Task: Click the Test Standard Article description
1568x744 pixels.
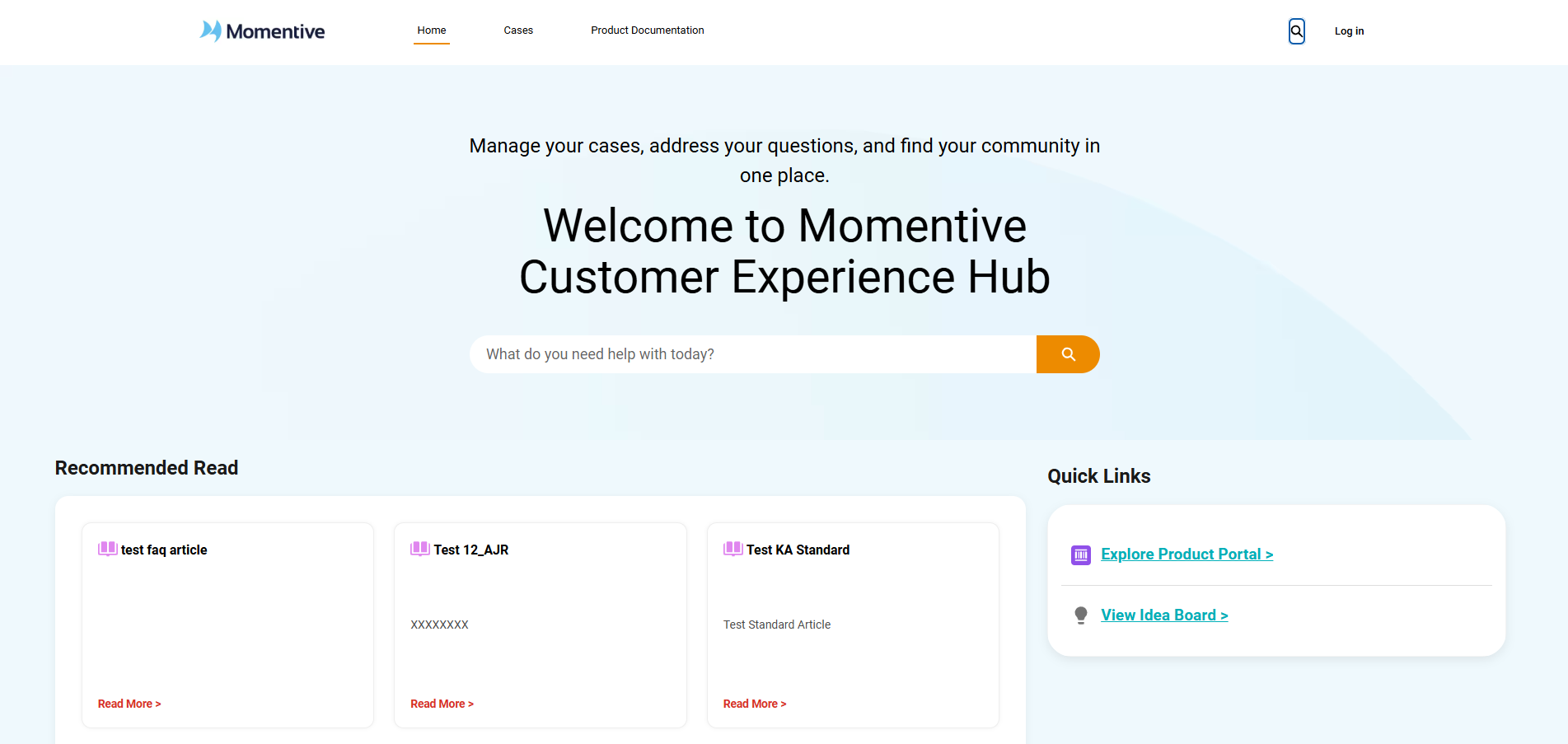Action: tap(777, 625)
